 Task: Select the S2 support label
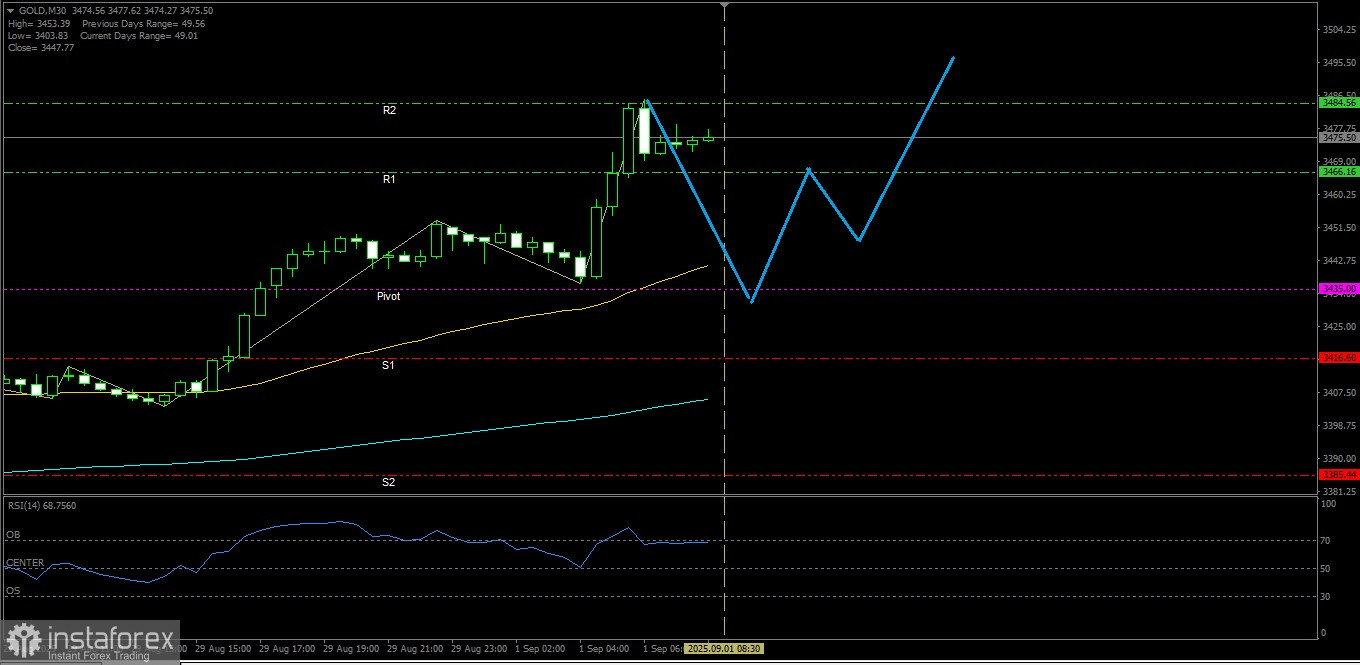click(x=388, y=482)
